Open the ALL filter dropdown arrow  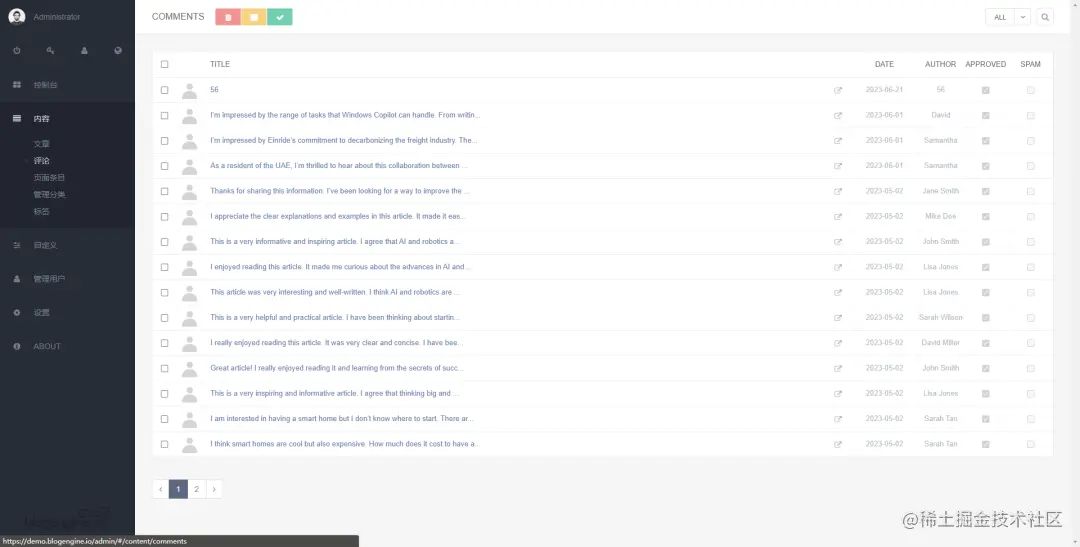click(1023, 17)
